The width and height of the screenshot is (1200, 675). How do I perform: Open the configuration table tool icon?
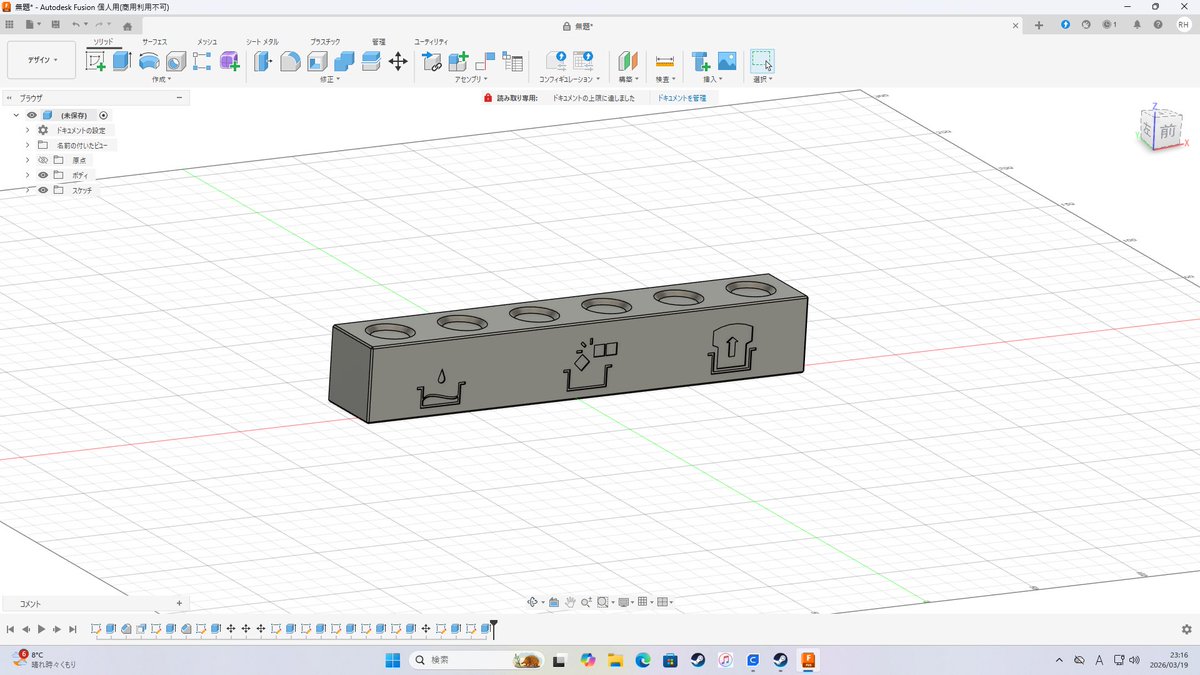point(583,61)
